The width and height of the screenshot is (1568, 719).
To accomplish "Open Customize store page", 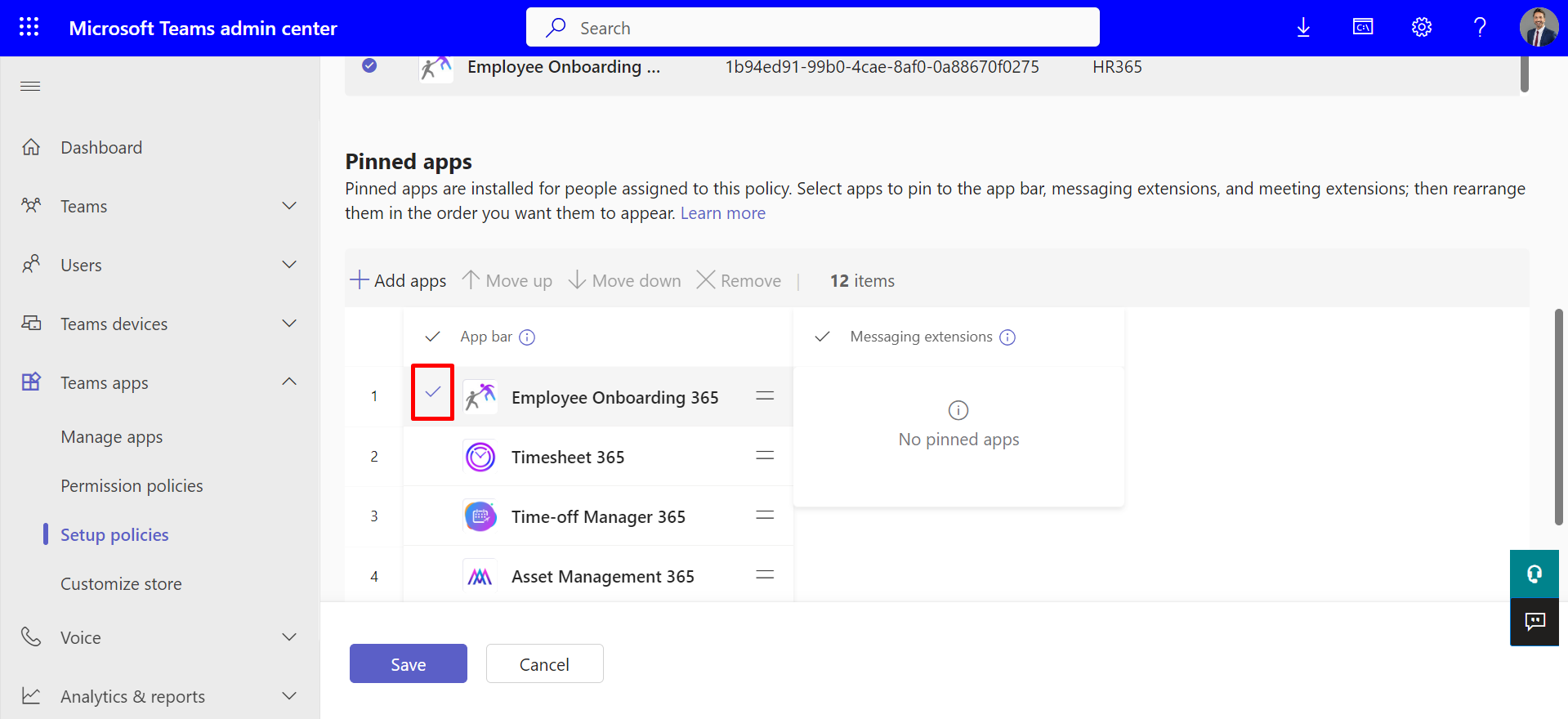I will [x=121, y=584].
